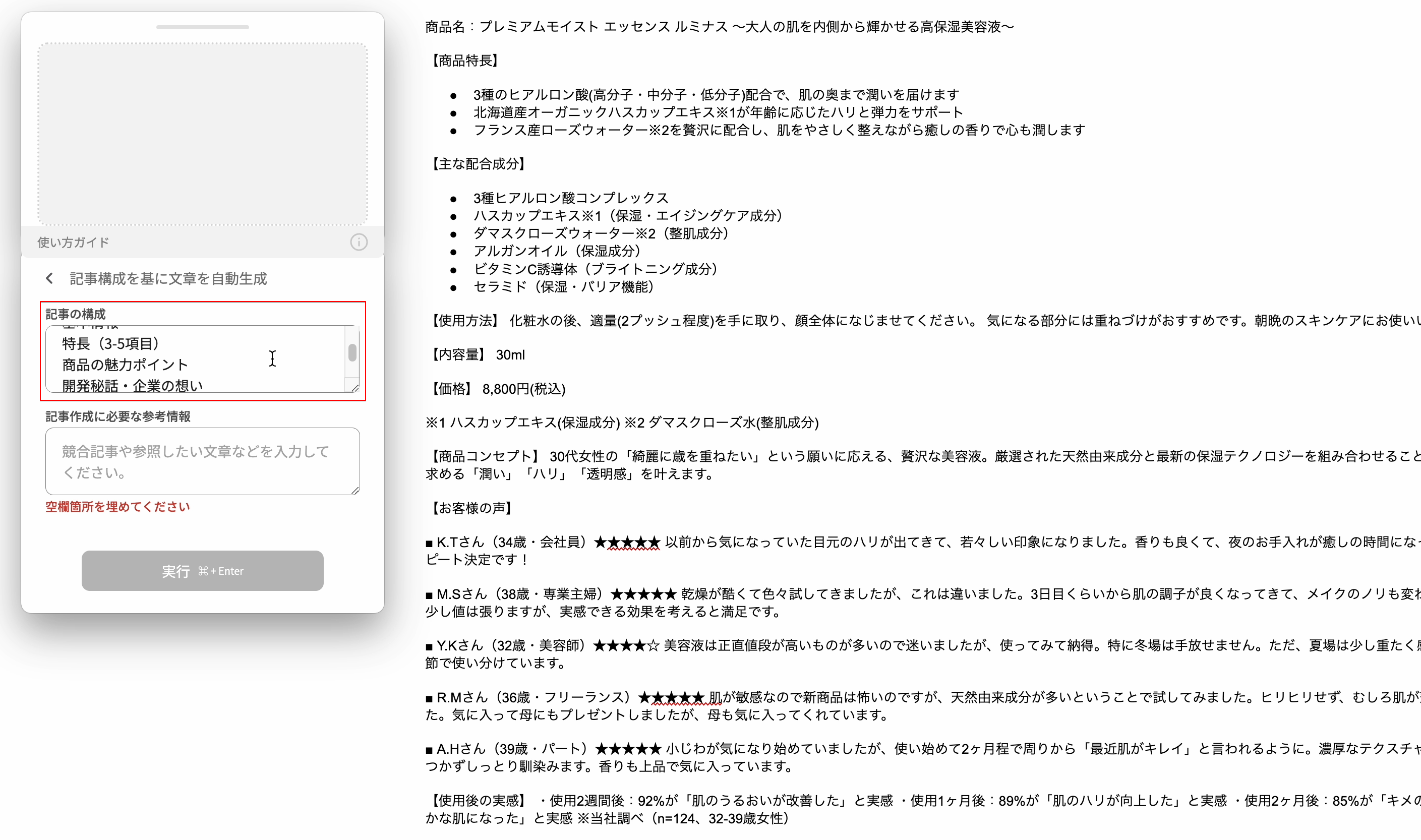Screen dimensions: 1421x840
Task: Click the line 開発秘話・企業の想い
Action: point(132,386)
